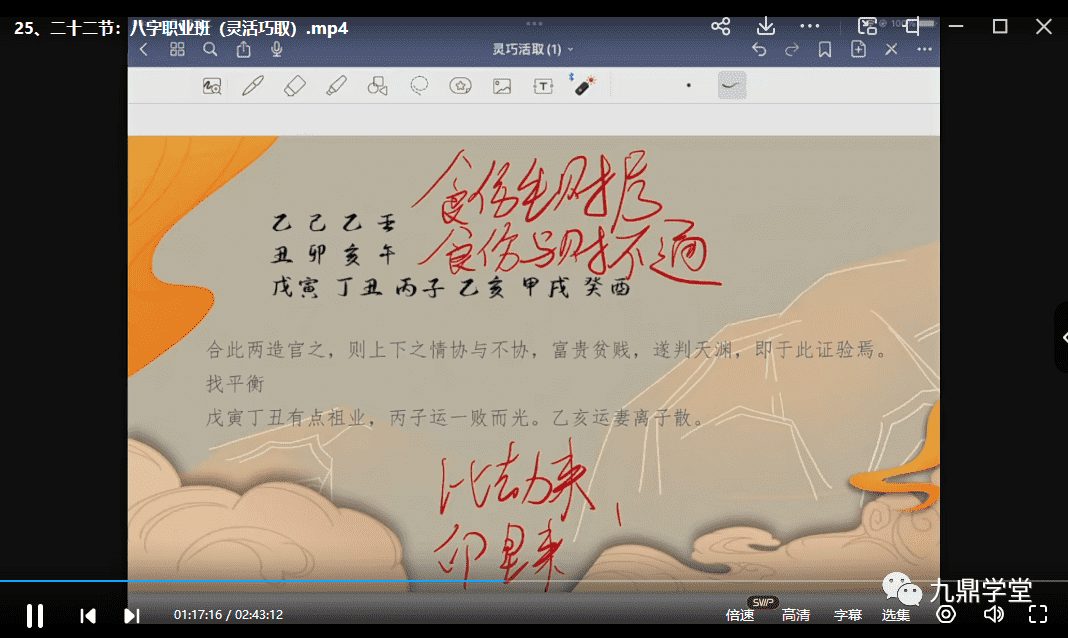Mute the volume speaker icon
Image resolution: width=1068 pixels, height=638 pixels.
point(993,614)
